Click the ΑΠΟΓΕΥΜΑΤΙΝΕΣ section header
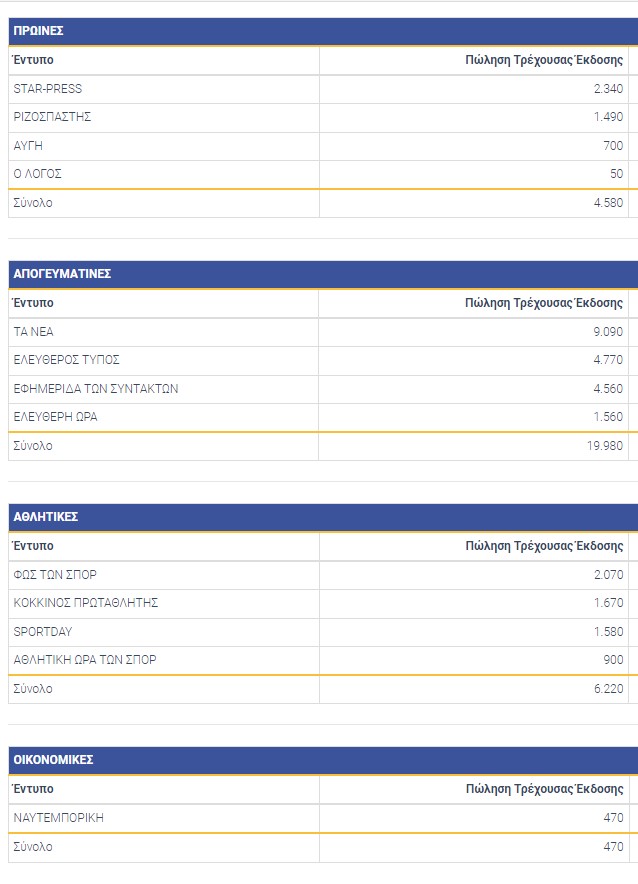This screenshot has width=638, height=884. 62,274
